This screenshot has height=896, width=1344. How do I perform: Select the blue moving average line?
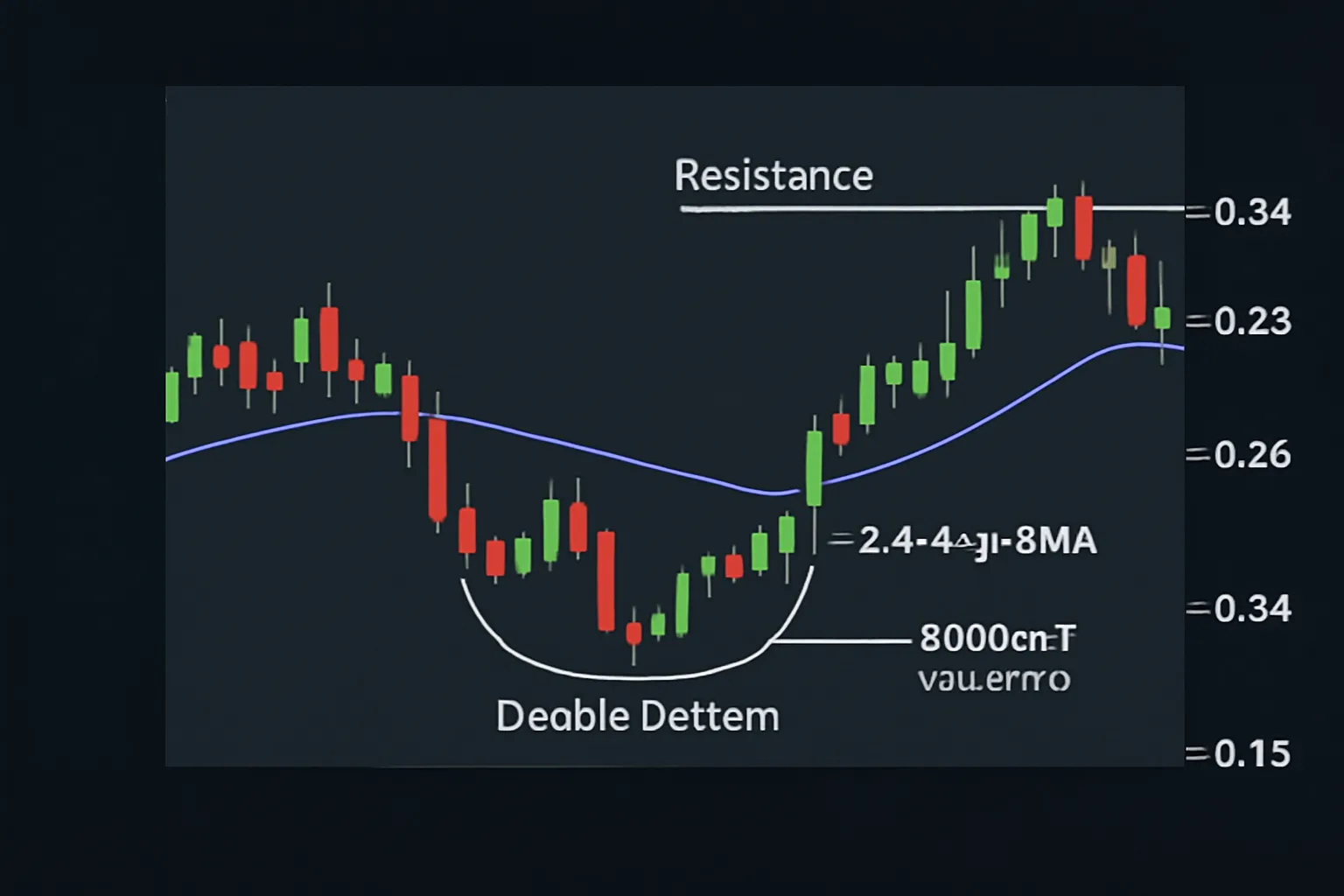tap(674, 420)
